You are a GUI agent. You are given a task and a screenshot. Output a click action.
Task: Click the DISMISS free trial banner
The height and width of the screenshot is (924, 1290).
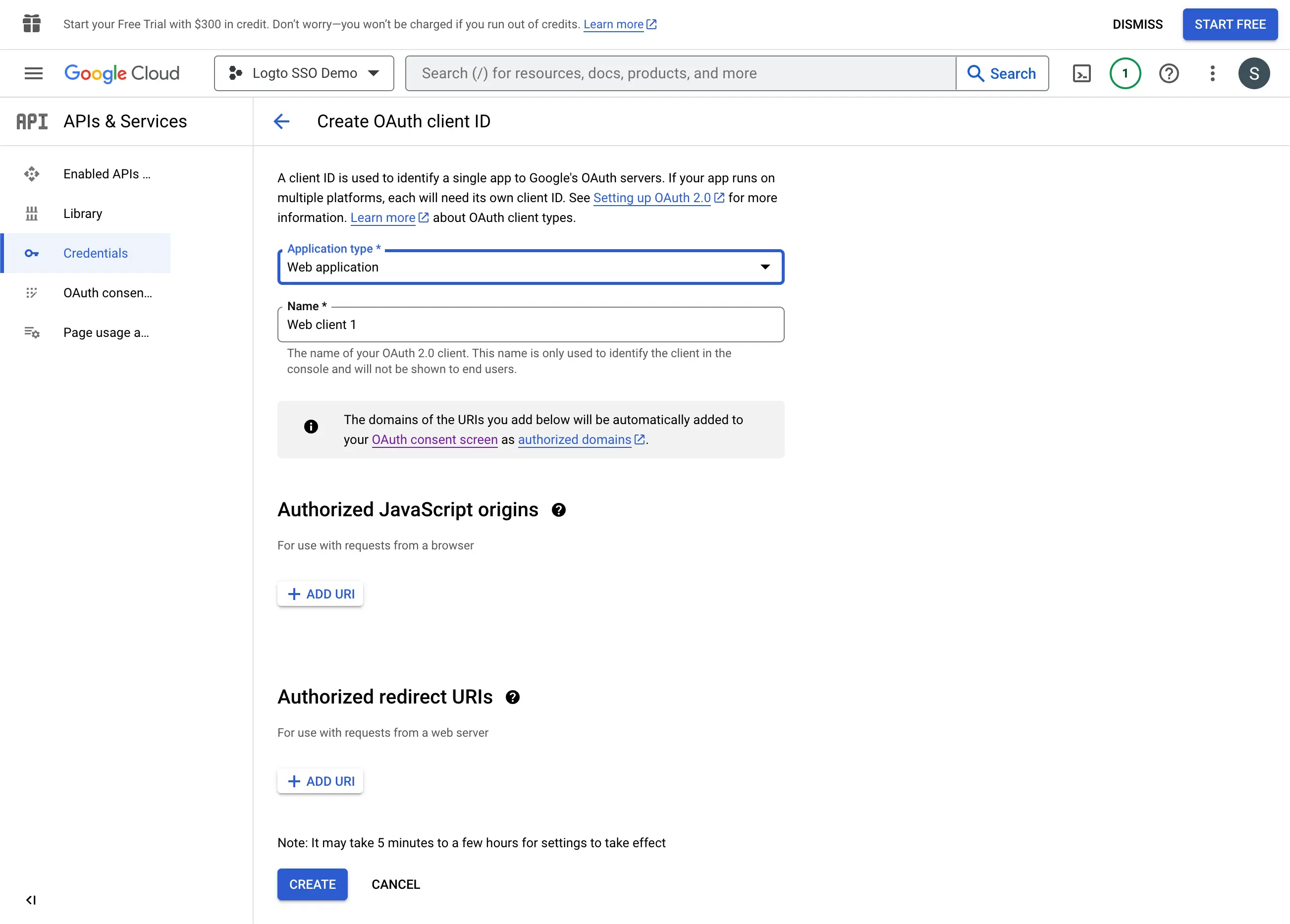pos(1138,23)
